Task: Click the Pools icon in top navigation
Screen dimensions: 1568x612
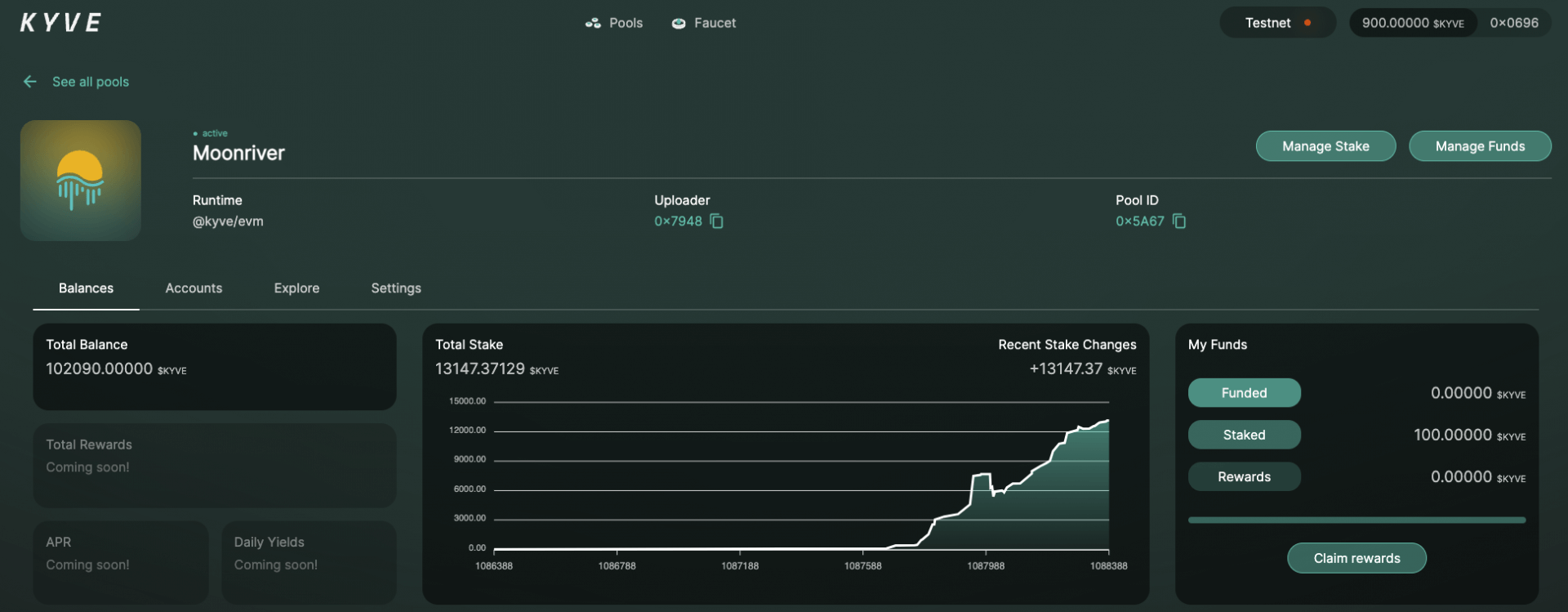Action: coord(593,24)
